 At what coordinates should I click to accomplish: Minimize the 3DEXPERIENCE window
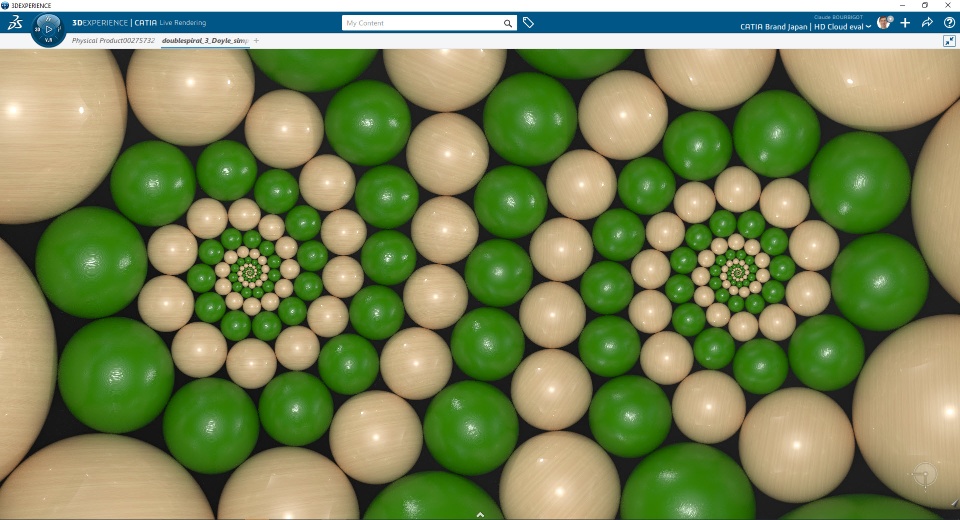(902, 5)
